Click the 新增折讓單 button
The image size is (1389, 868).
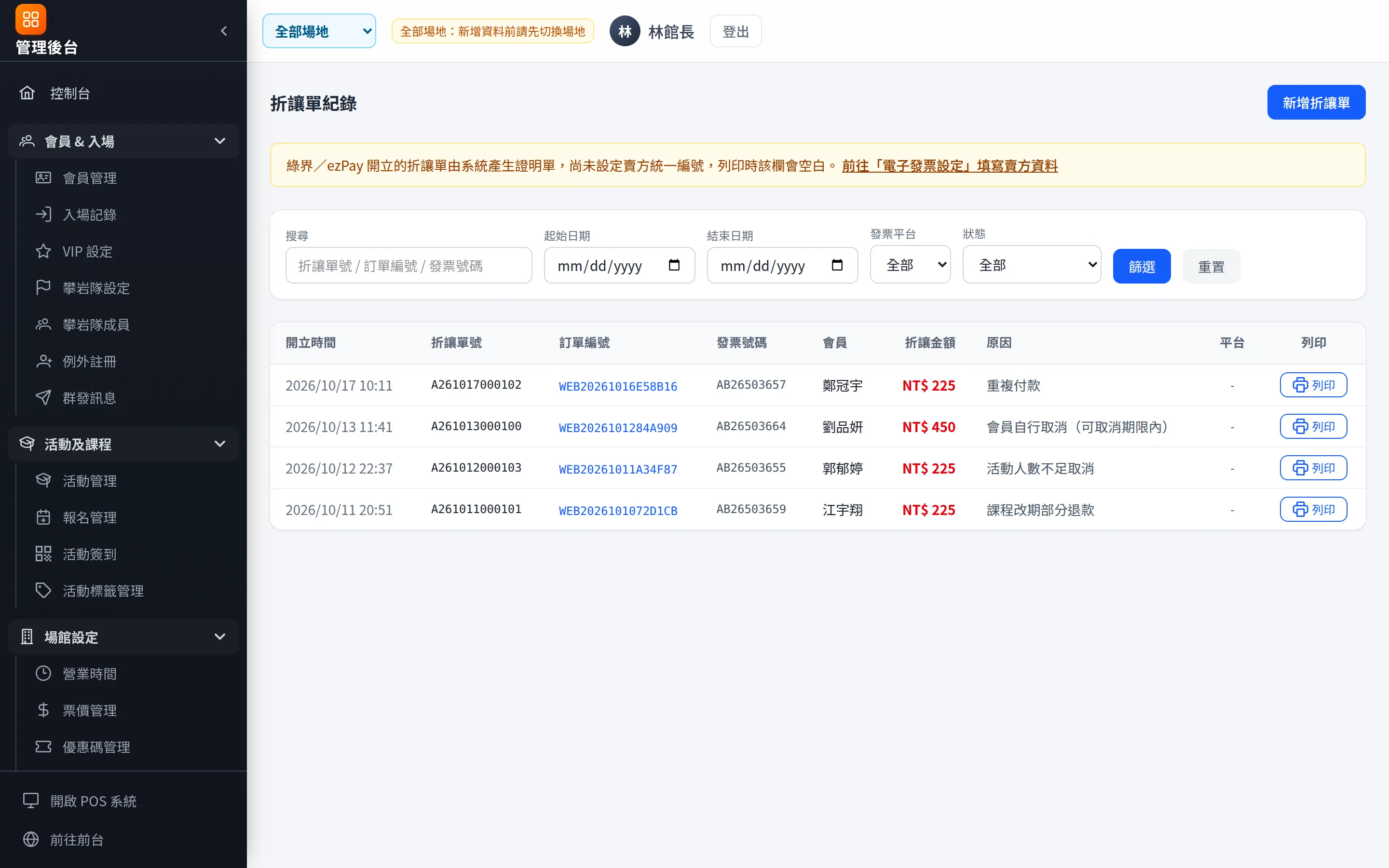(1316, 103)
